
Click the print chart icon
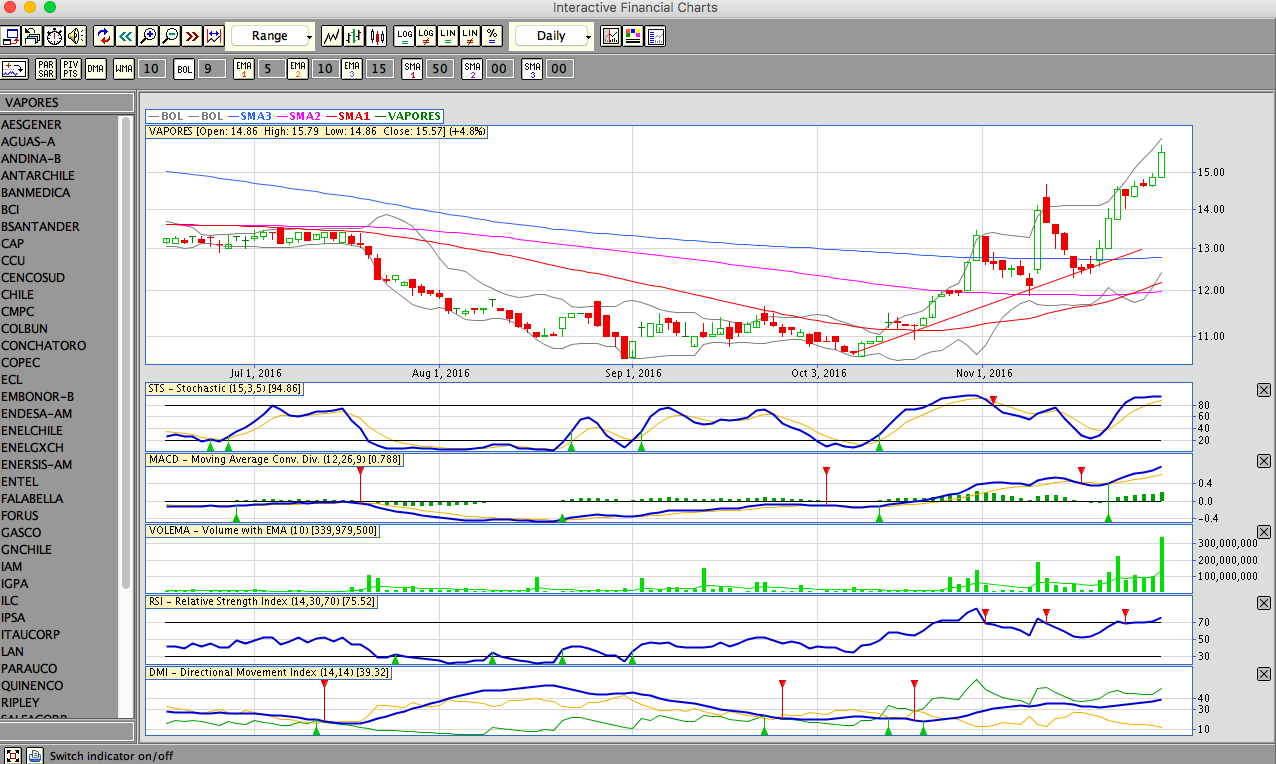[x=32, y=36]
